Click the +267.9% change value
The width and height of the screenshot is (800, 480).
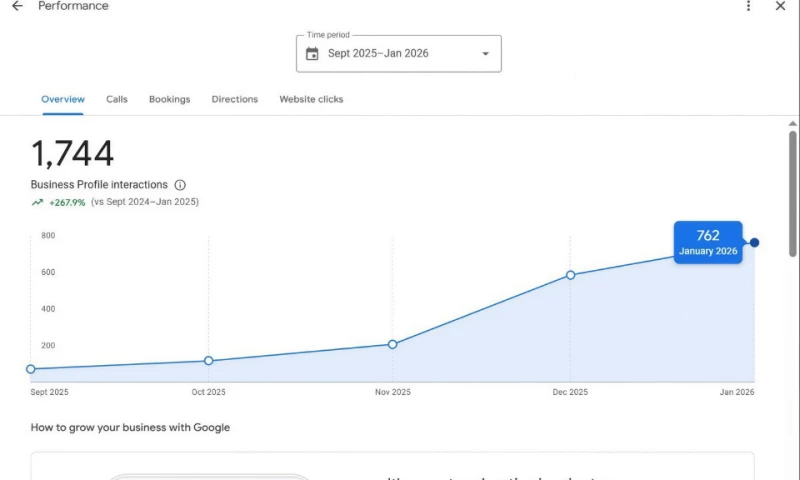[x=67, y=203]
